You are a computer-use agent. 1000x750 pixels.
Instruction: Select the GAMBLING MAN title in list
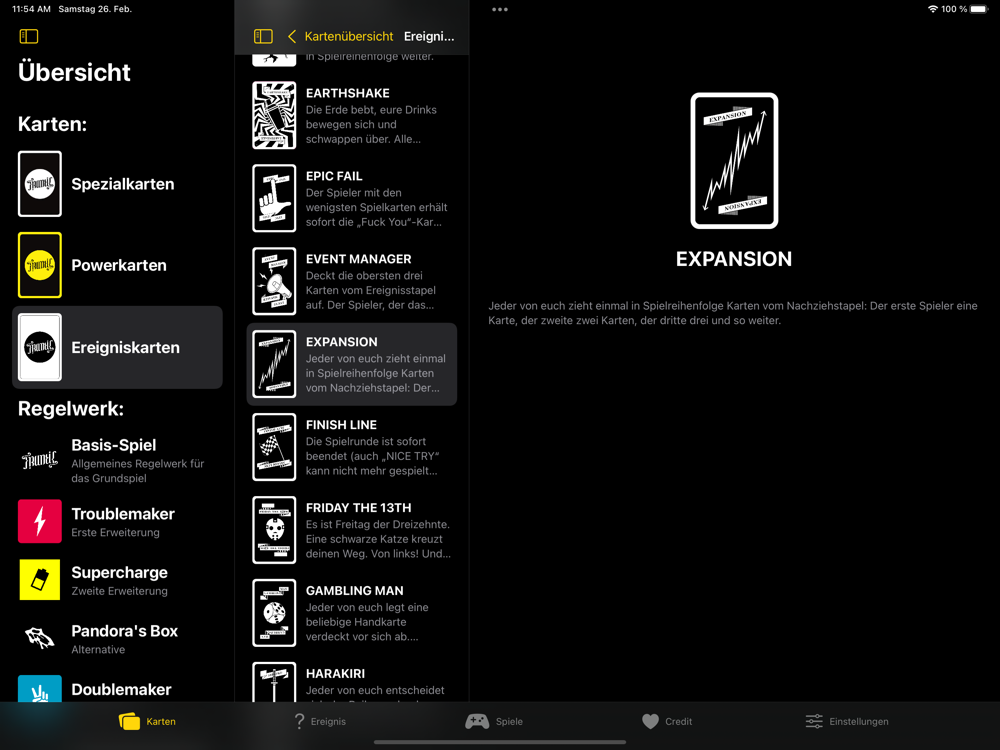point(355,591)
